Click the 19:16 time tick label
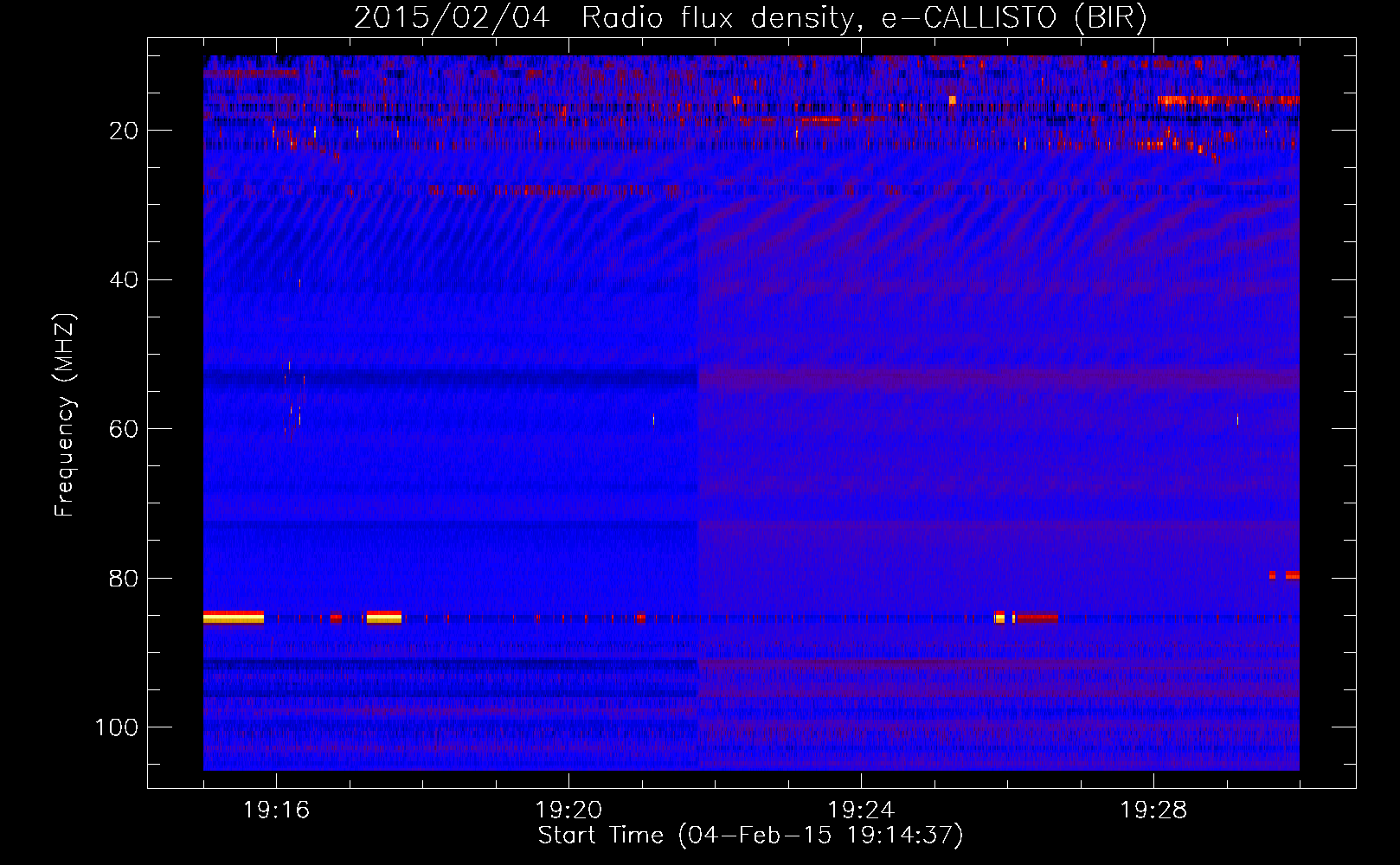Image resolution: width=1400 pixels, height=865 pixels. (276, 811)
